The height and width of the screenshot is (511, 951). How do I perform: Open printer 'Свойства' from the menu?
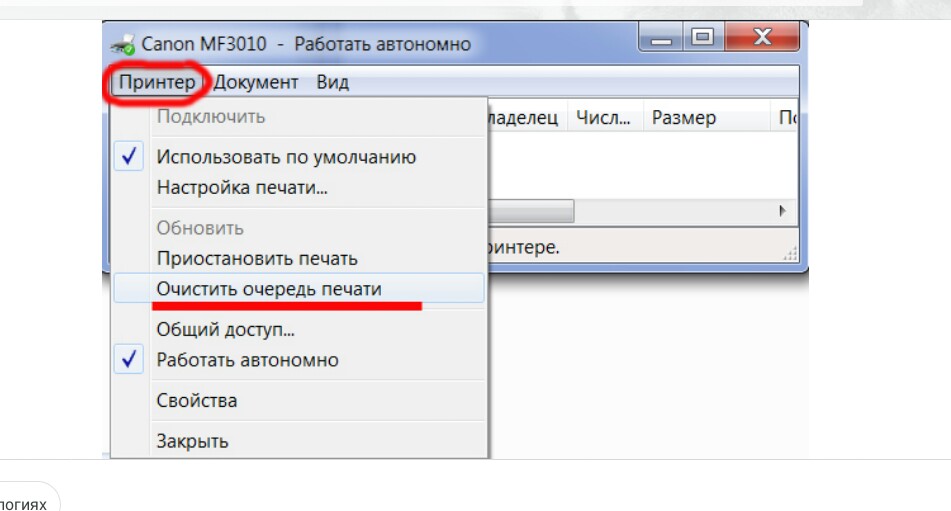[197, 401]
